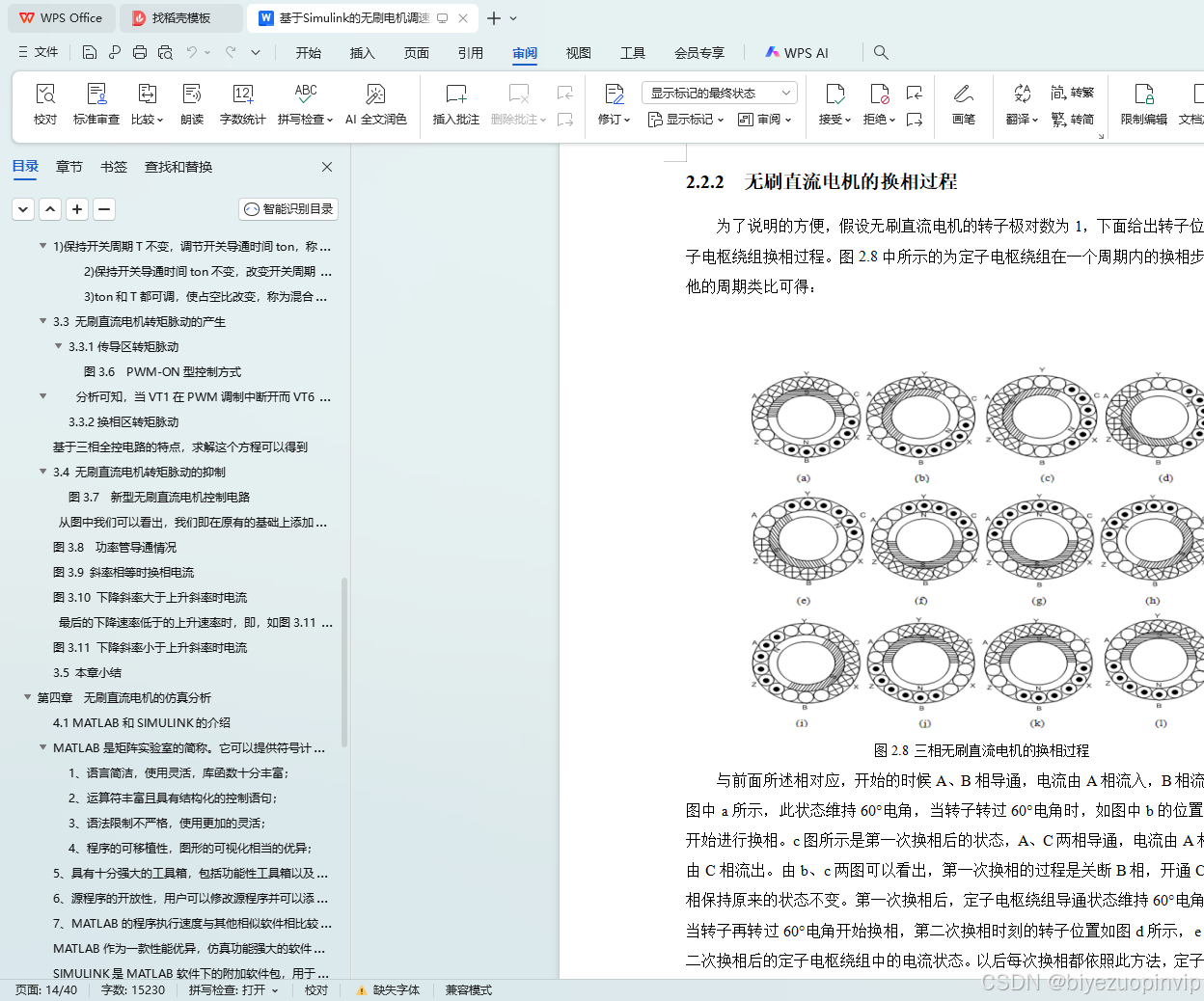Viewport: 1204px width, 1001px height.
Task: Go to next comment icon
Action: pos(565,120)
